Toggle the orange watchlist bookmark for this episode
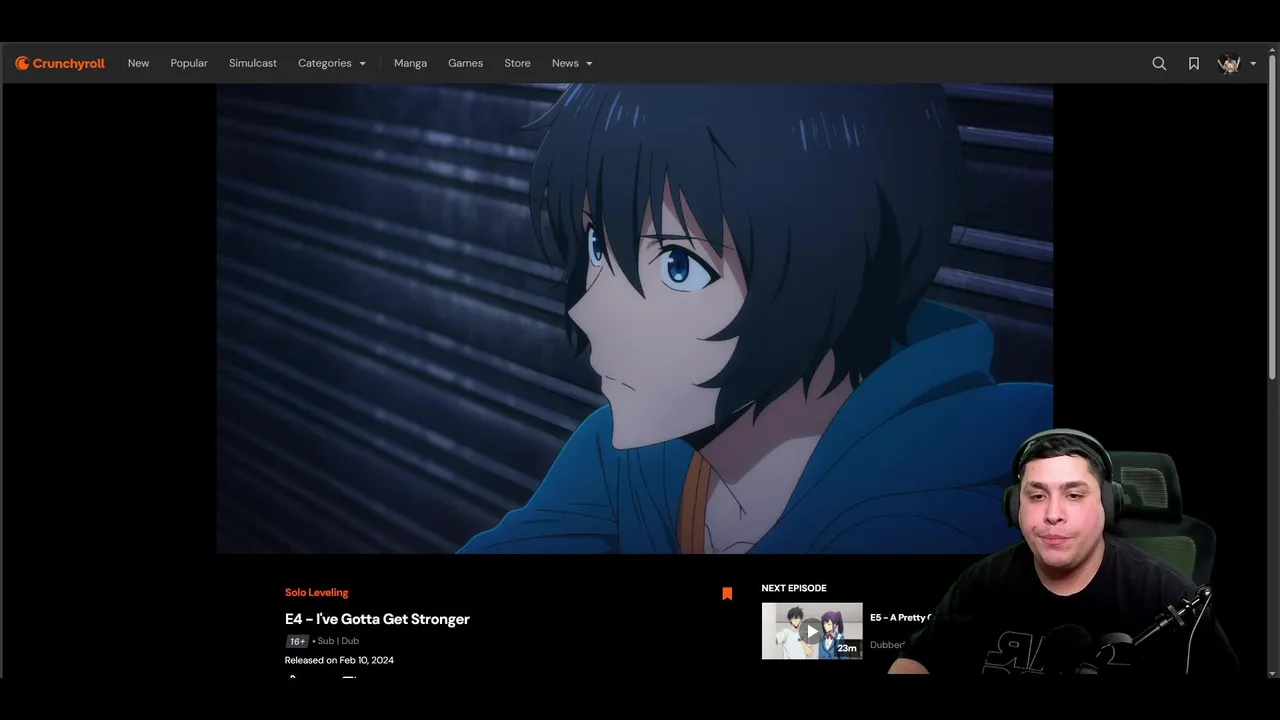Screen dimensions: 1280x720 pyautogui.click(x=727, y=593)
